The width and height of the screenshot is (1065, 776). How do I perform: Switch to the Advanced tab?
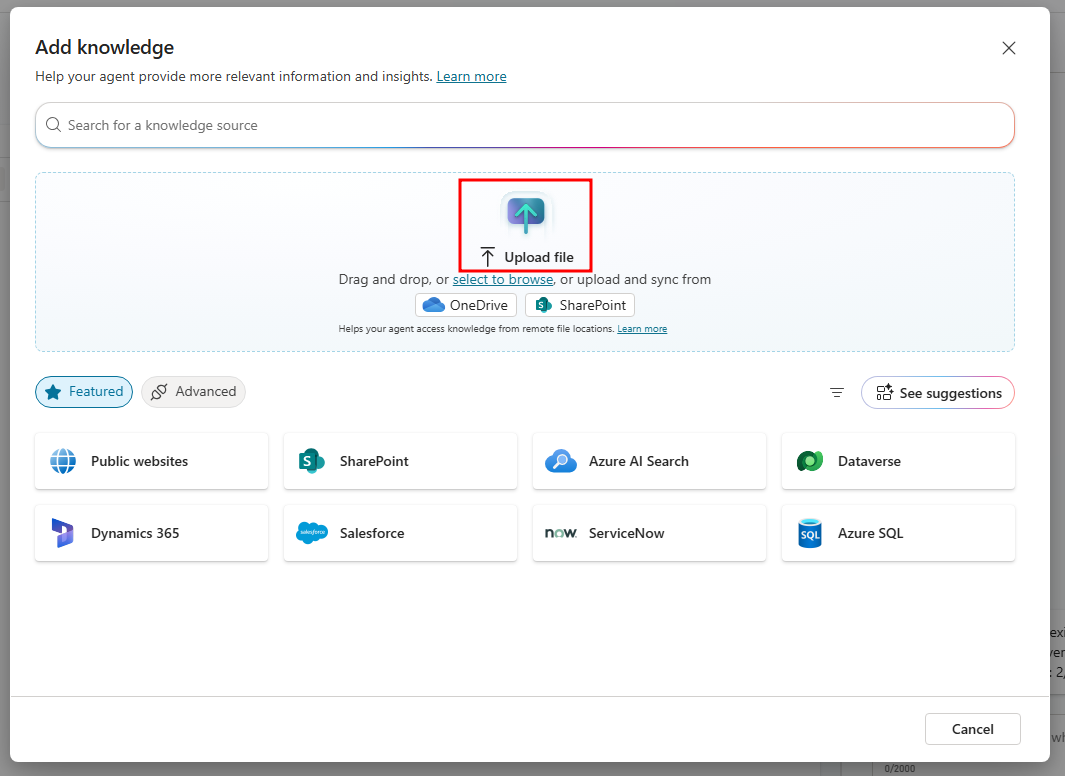tap(194, 392)
